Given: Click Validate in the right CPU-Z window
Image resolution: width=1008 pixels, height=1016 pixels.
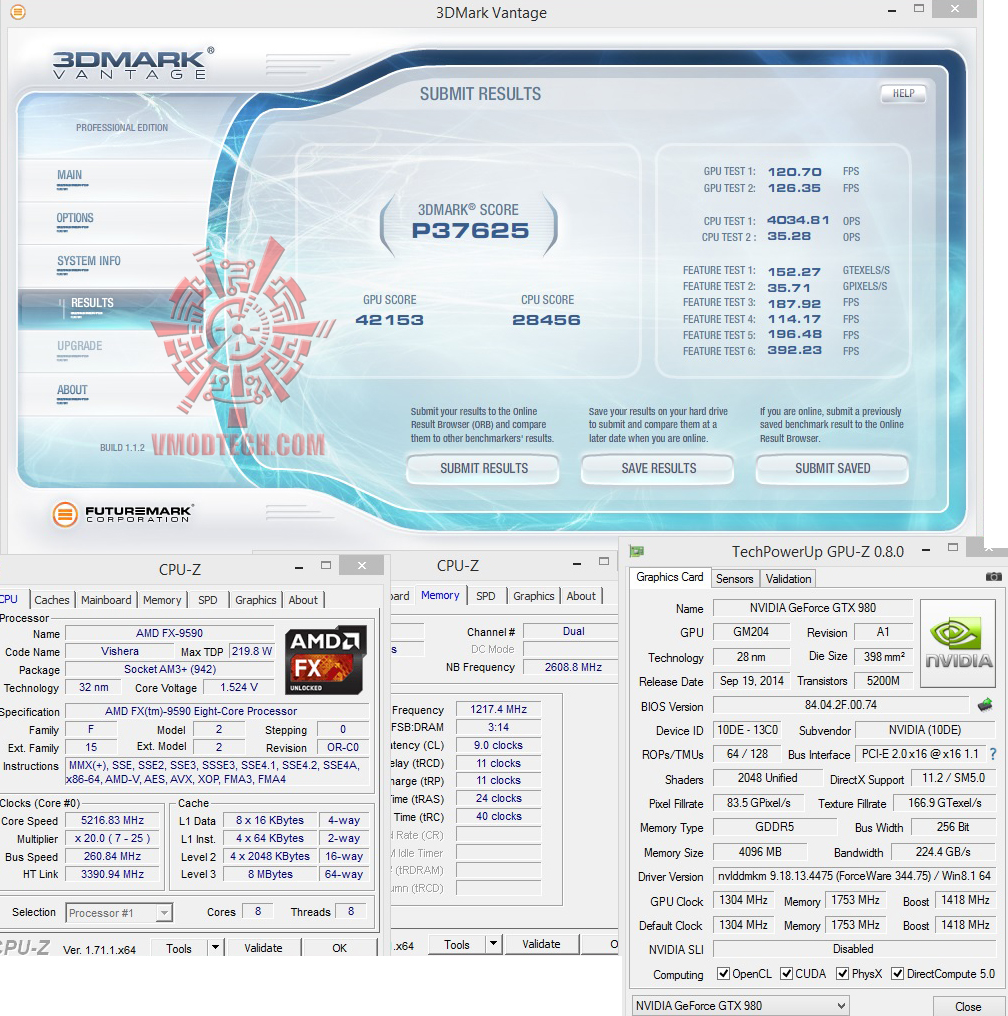Looking at the screenshot, I should 541,944.
